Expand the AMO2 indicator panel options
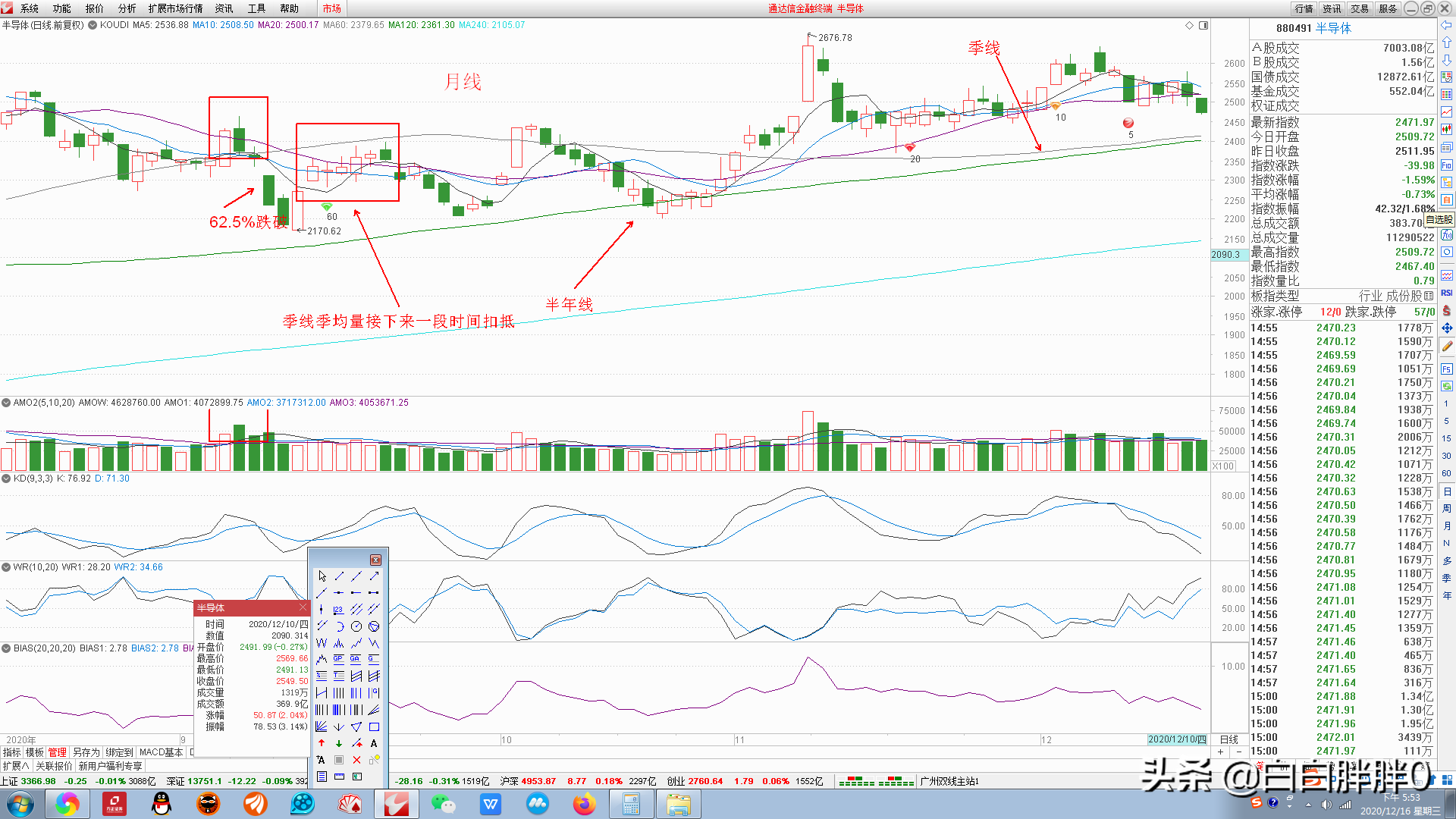This screenshot has height=819, width=1456. [6, 403]
